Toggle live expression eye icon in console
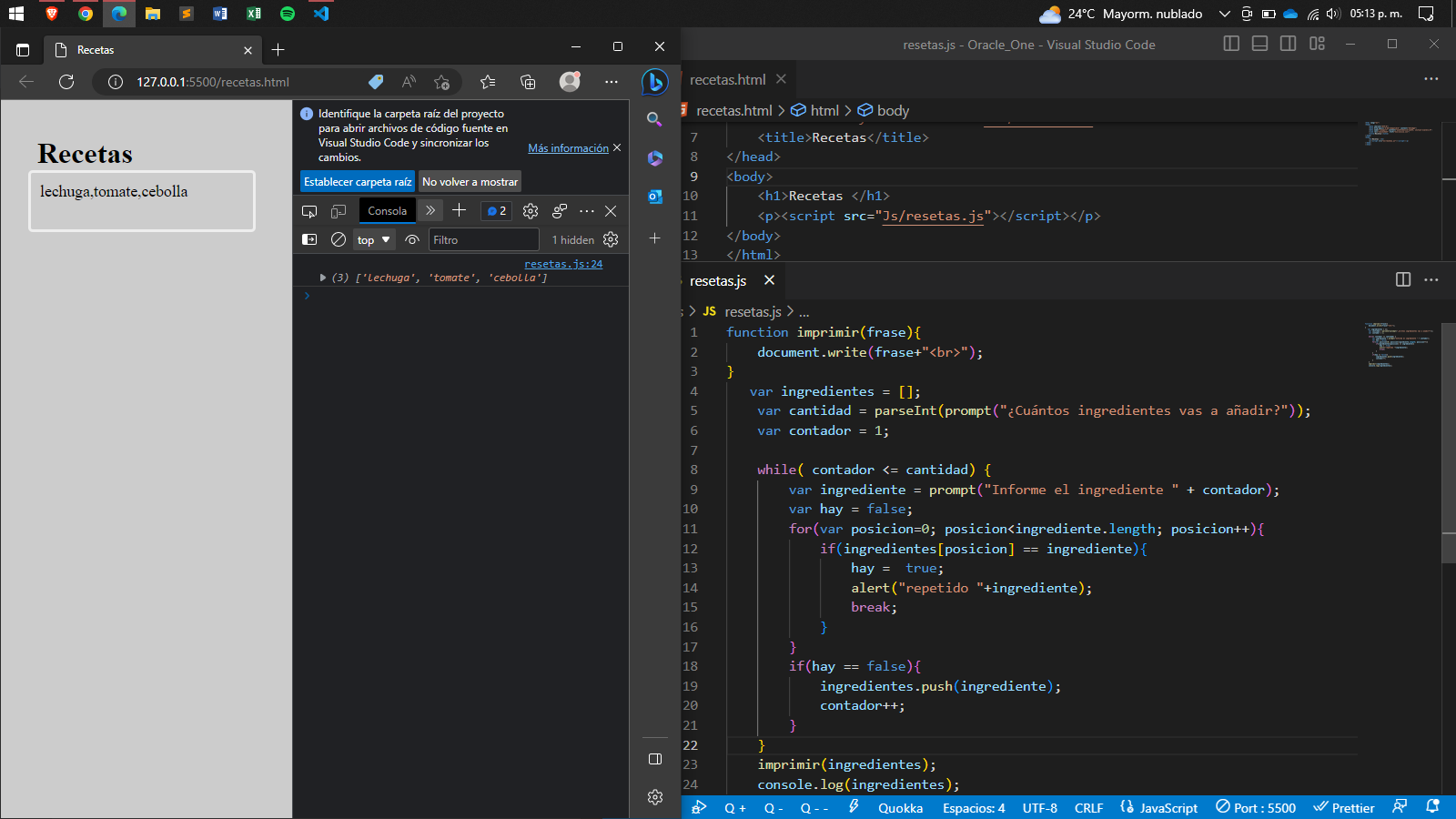The image size is (1456, 819). [412, 239]
